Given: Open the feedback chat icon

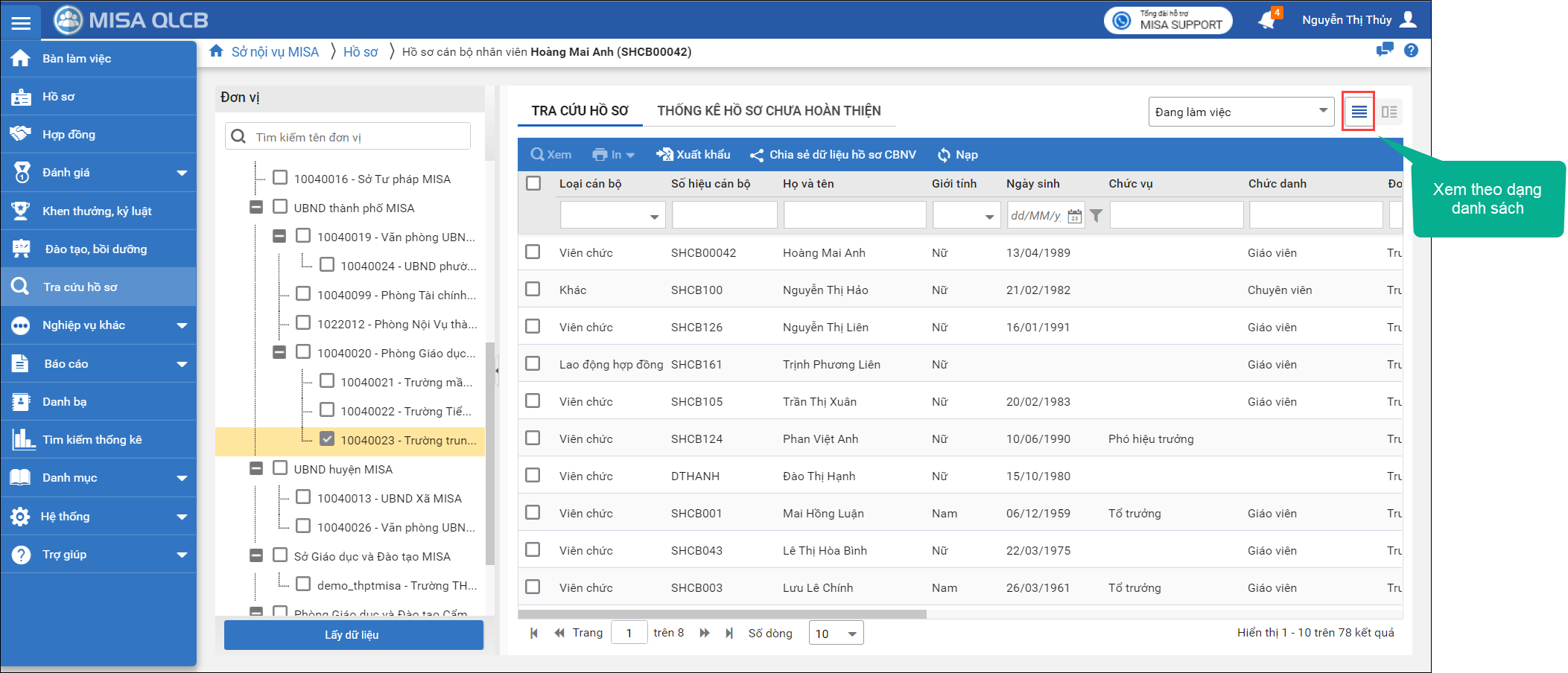Looking at the screenshot, I should click(1385, 51).
